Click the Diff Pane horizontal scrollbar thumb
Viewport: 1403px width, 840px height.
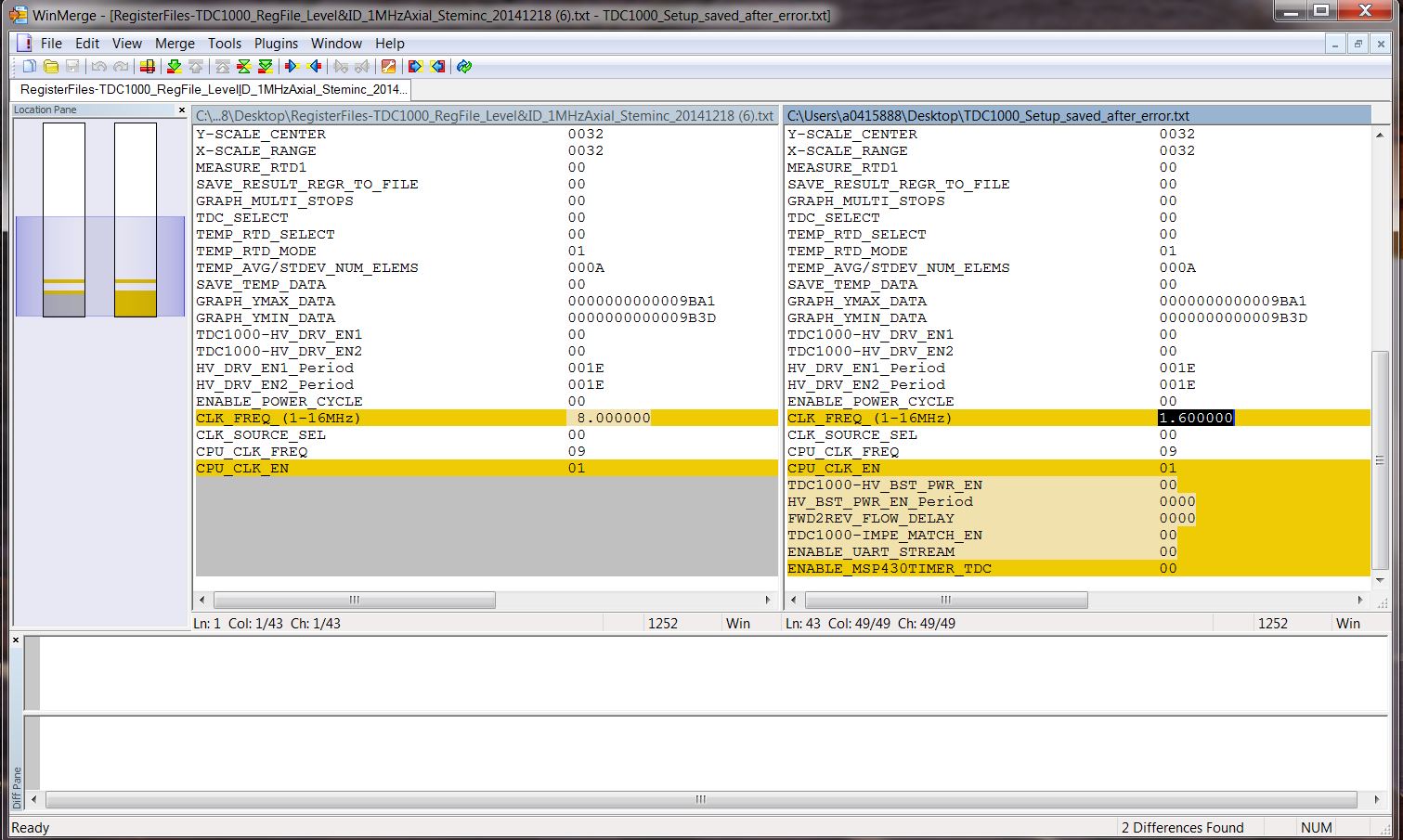click(x=701, y=799)
